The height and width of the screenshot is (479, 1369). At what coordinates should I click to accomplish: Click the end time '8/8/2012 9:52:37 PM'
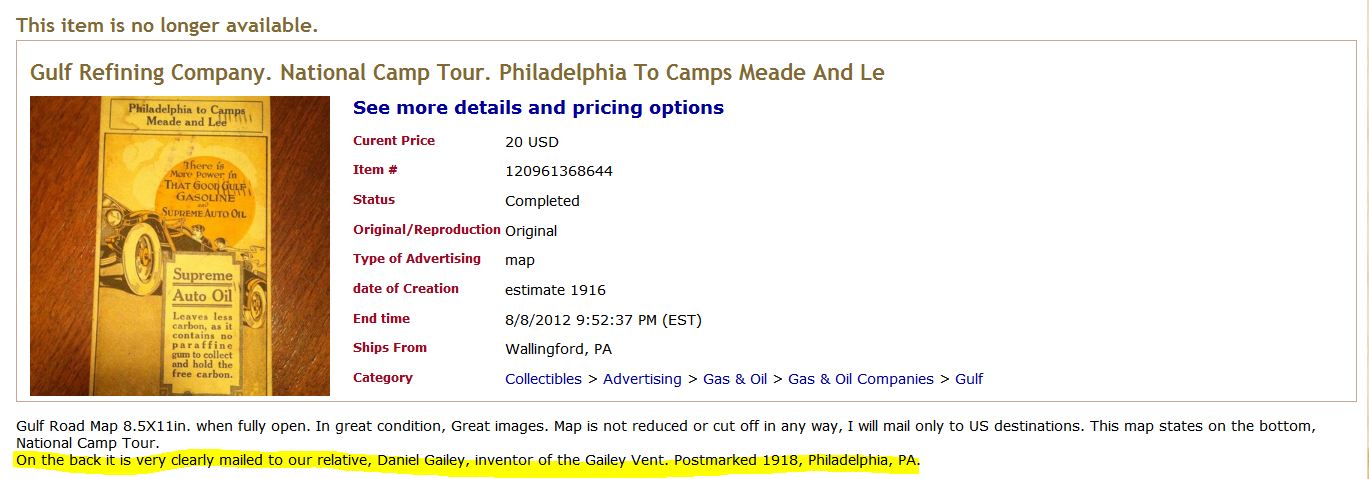coord(603,320)
